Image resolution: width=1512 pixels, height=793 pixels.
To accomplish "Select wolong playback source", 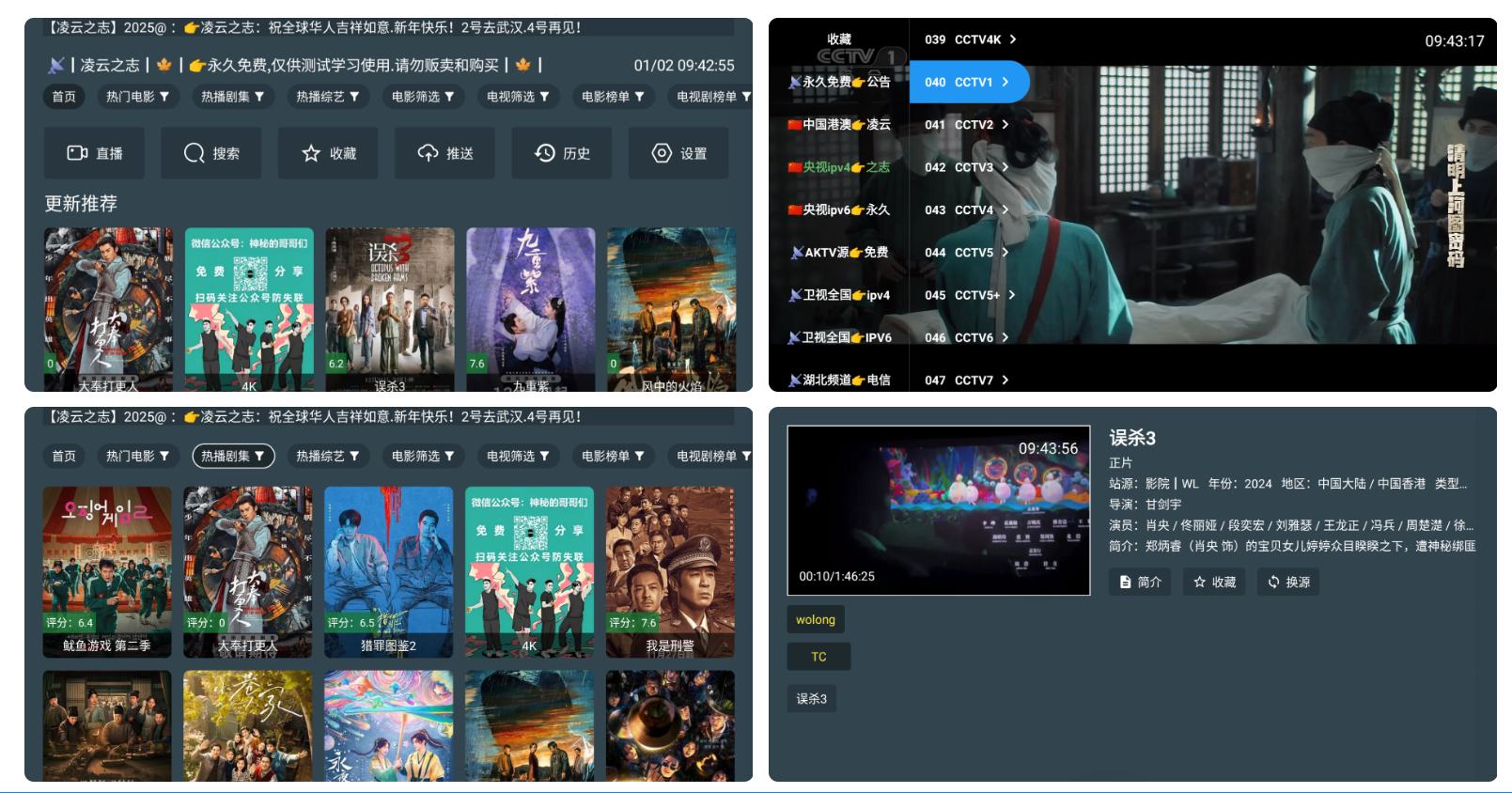I will (816, 619).
